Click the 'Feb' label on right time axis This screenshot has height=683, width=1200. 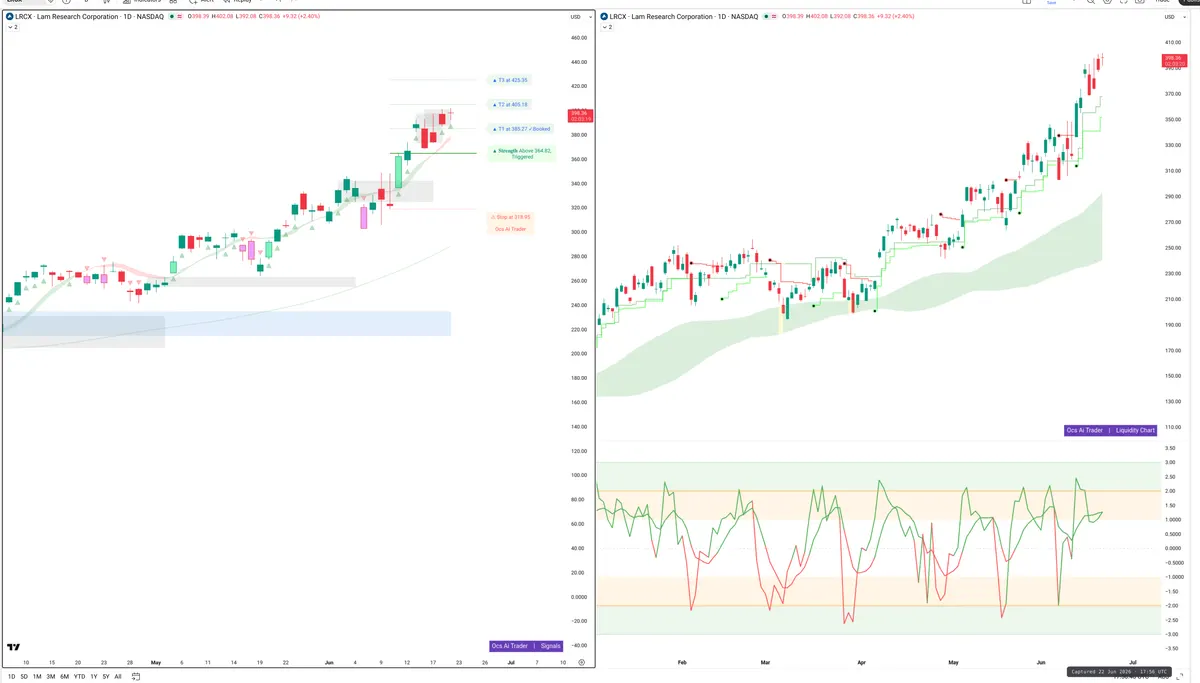[x=682, y=662]
